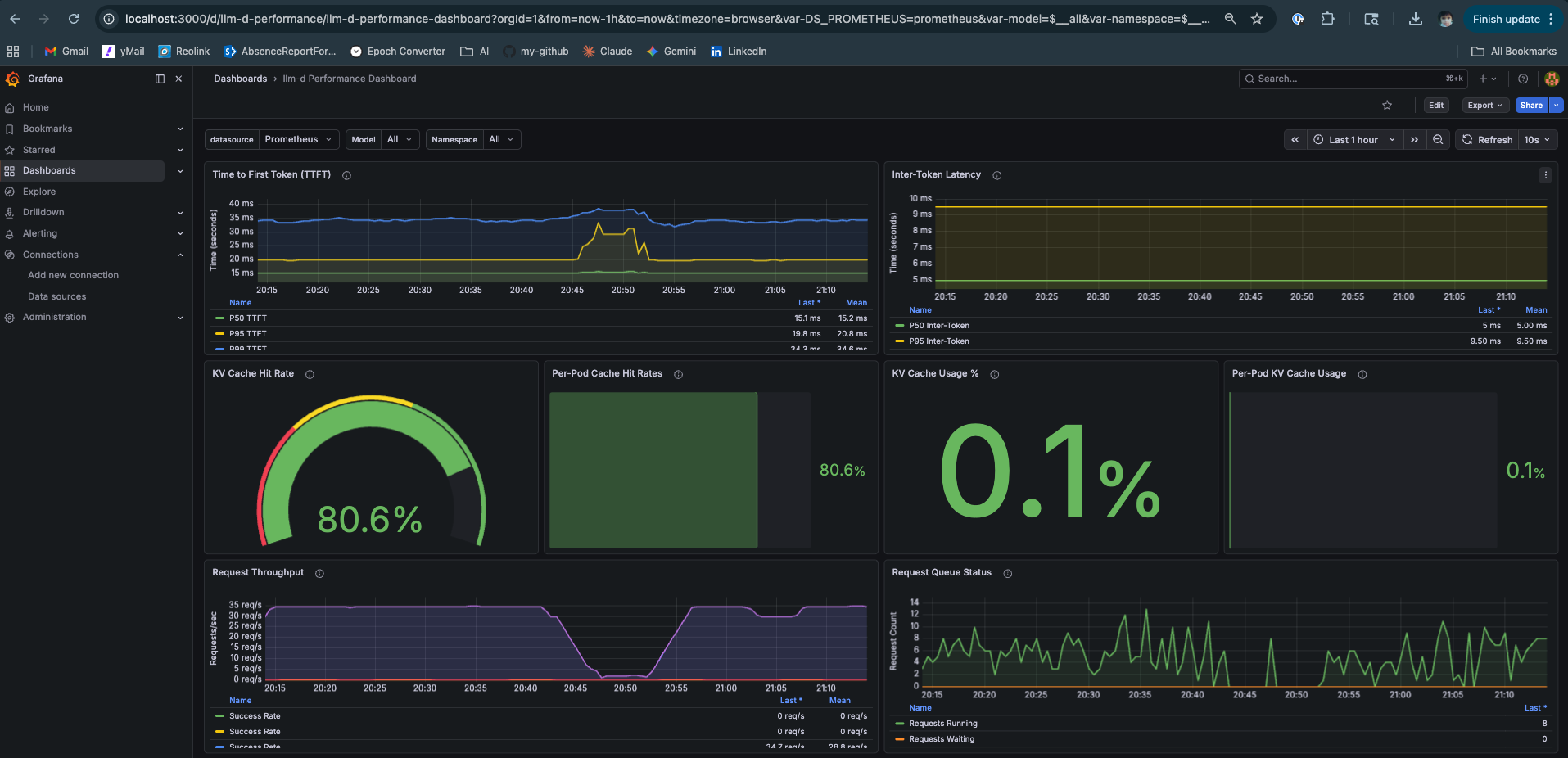Star this dashboard as favorite
The height and width of the screenshot is (758, 1568).
pos(1387,105)
